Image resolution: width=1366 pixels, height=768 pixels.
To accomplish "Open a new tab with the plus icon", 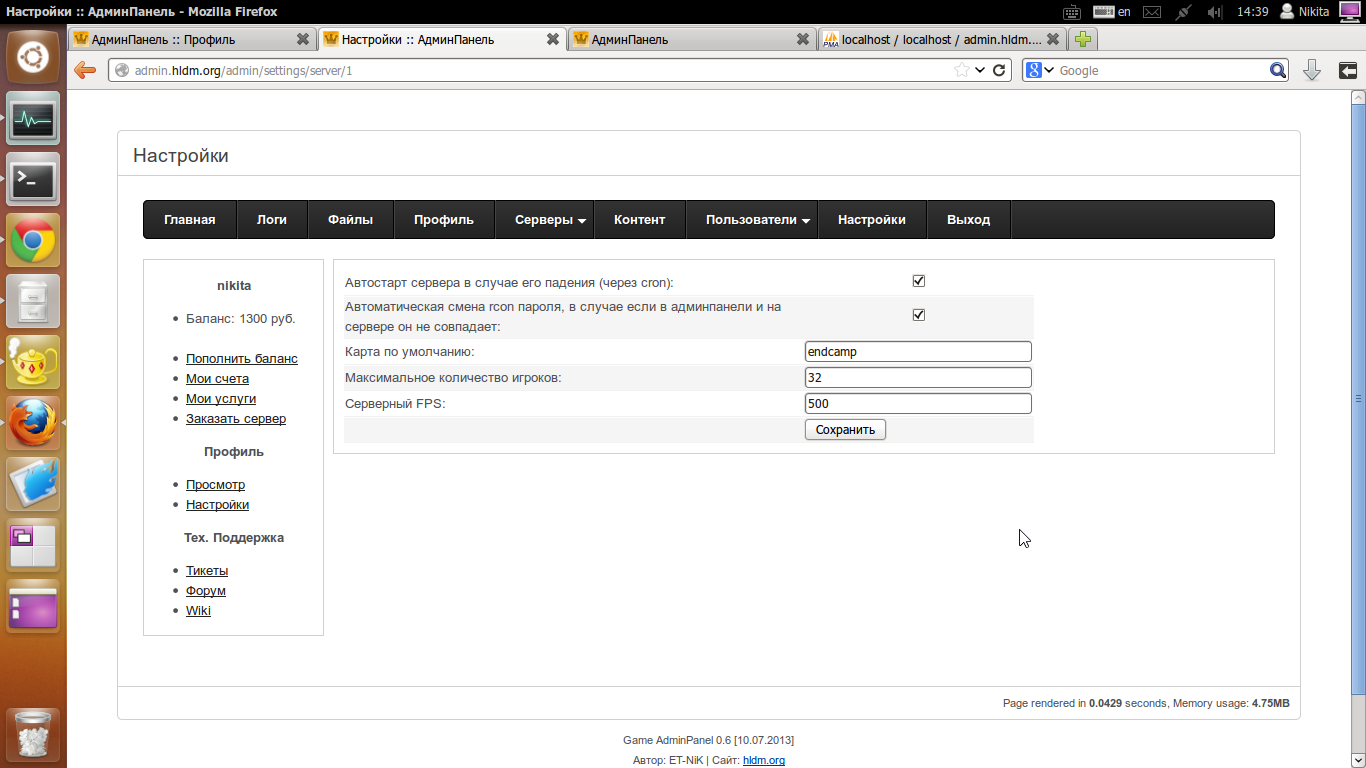I will tap(1082, 40).
